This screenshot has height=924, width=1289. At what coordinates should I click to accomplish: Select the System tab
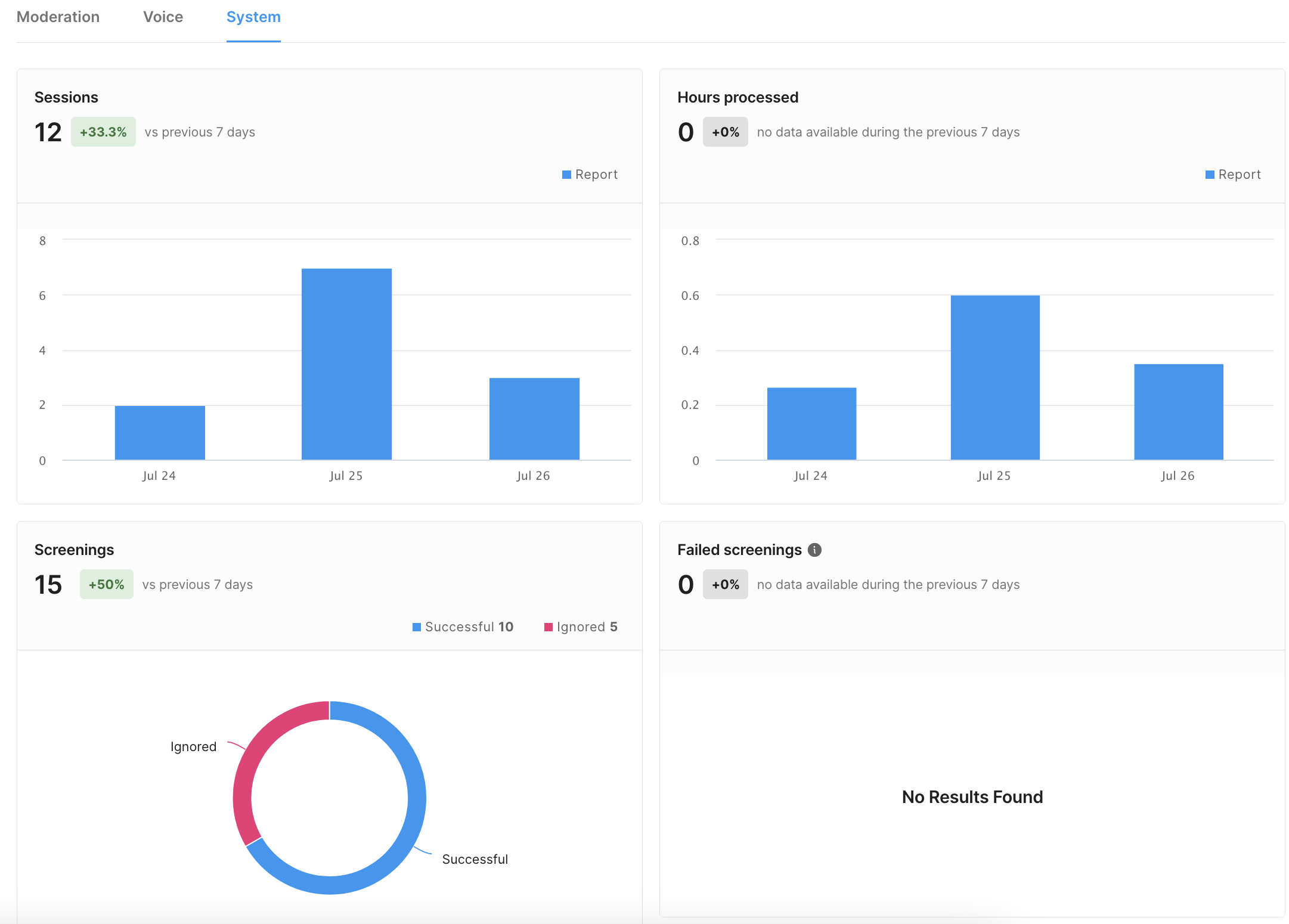click(253, 17)
